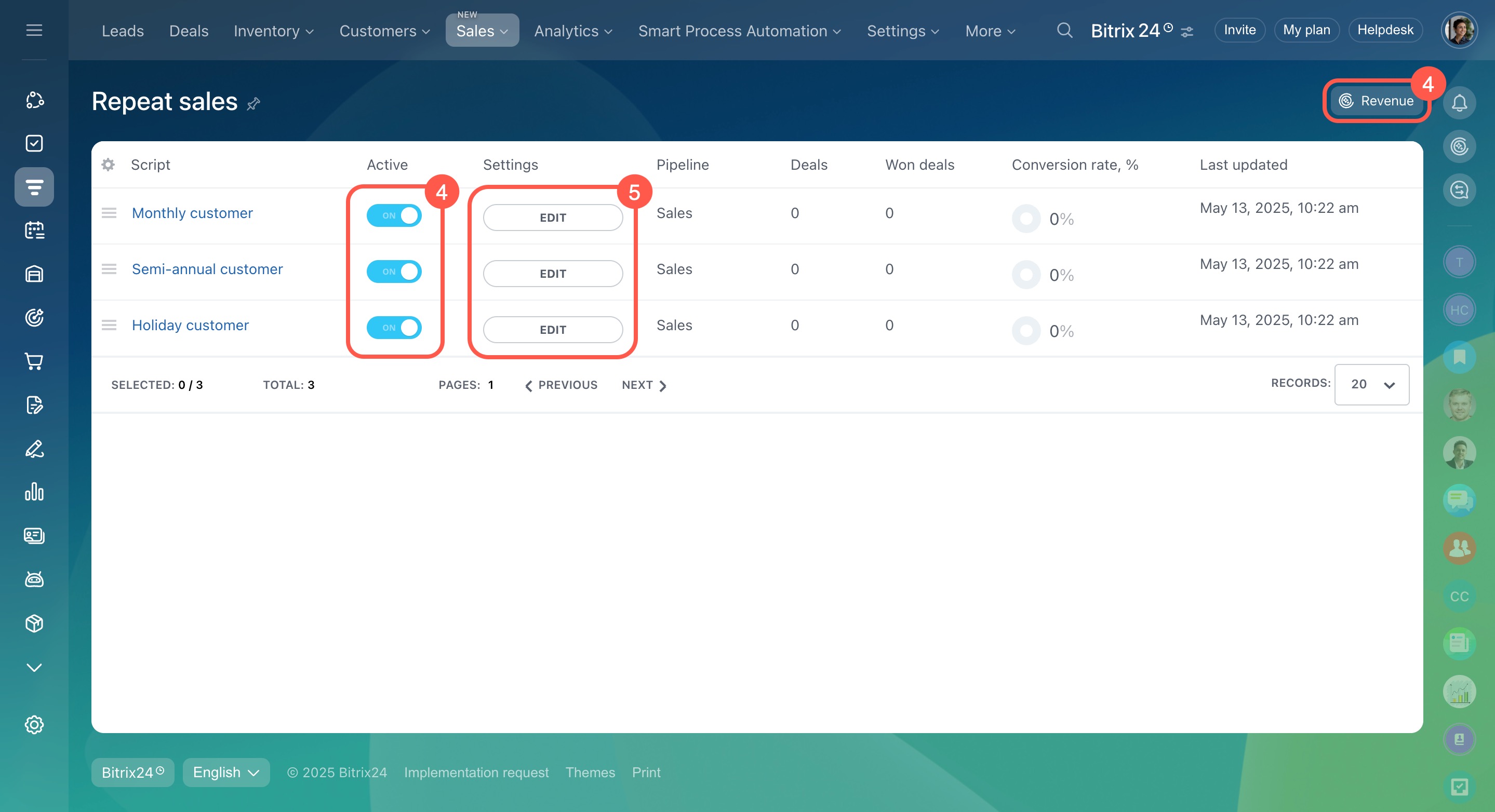Viewport: 1495px width, 812px height.
Task: Open the shopping cart sidebar icon
Action: [34, 361]
